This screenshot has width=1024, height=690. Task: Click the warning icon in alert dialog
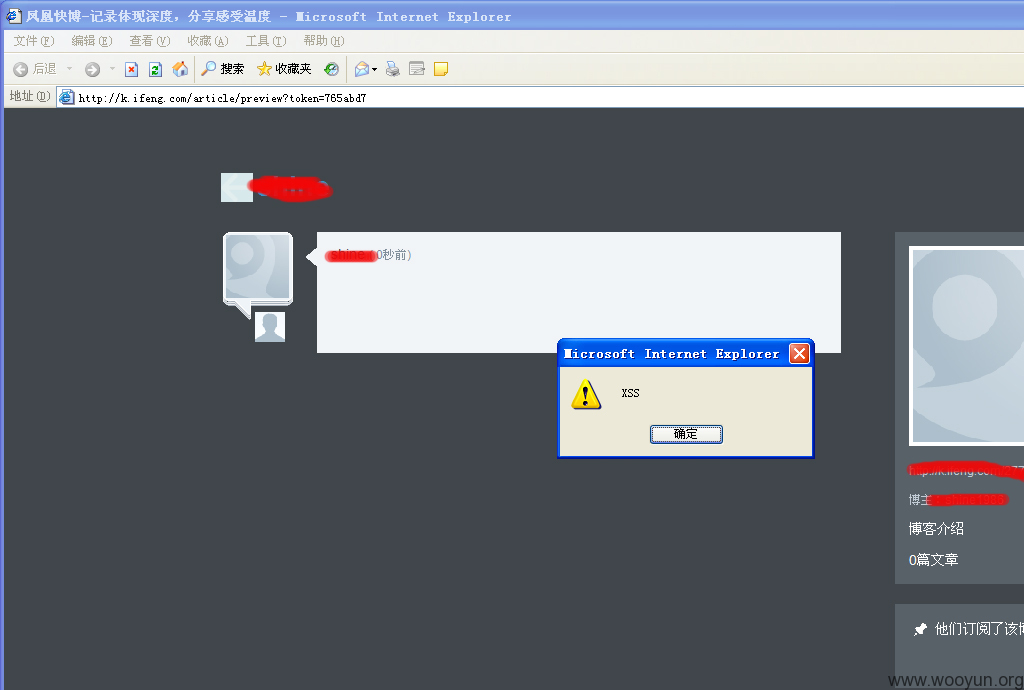pos(586,395)
